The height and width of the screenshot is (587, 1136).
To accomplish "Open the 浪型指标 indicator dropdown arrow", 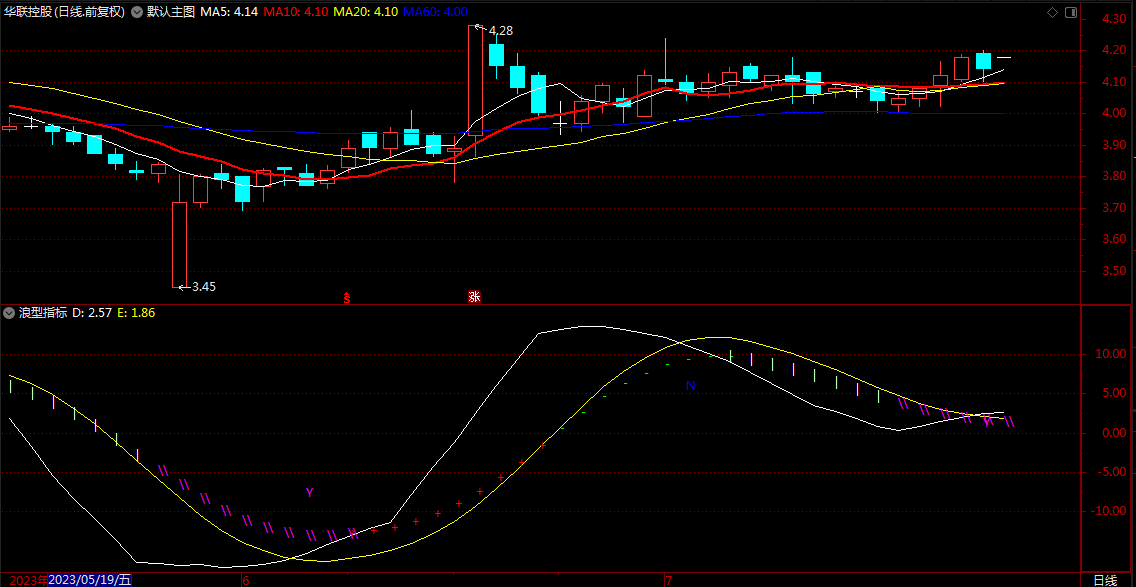I will 9,313.
